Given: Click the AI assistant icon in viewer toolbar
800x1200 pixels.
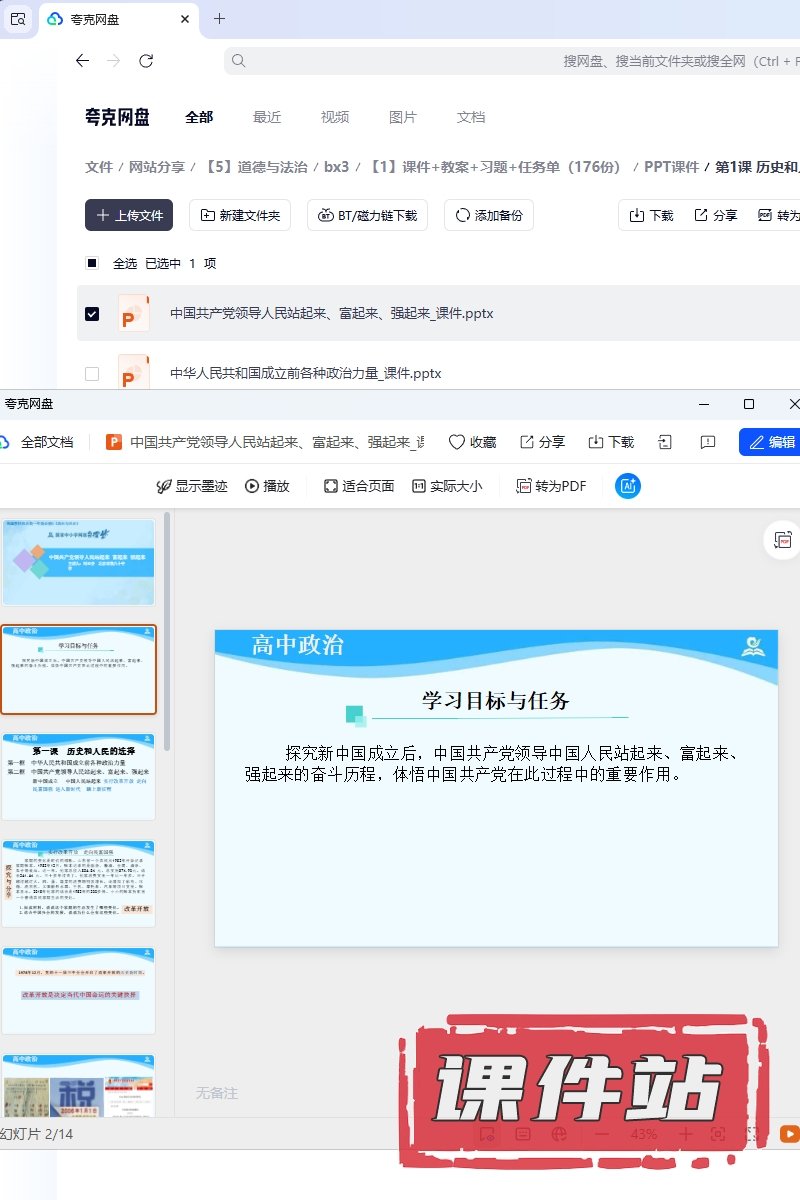Looking at the screenshot, I should (x=628, y=486).
